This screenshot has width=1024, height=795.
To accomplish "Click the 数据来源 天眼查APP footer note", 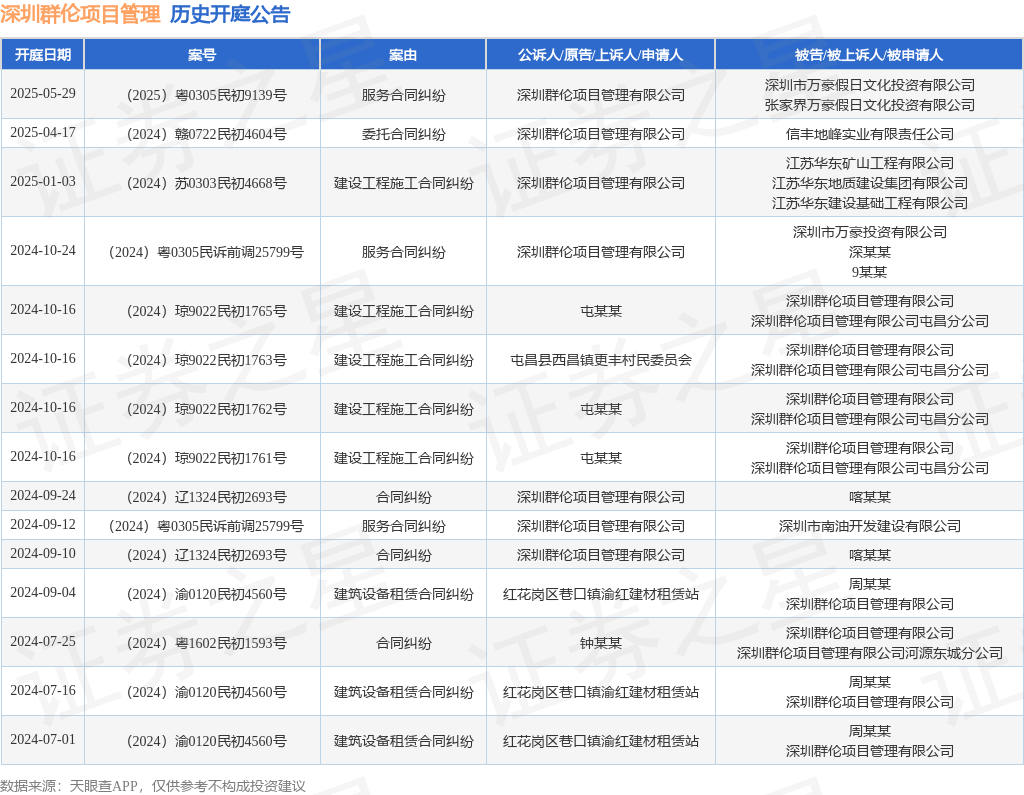I will (x=153, y=786).
